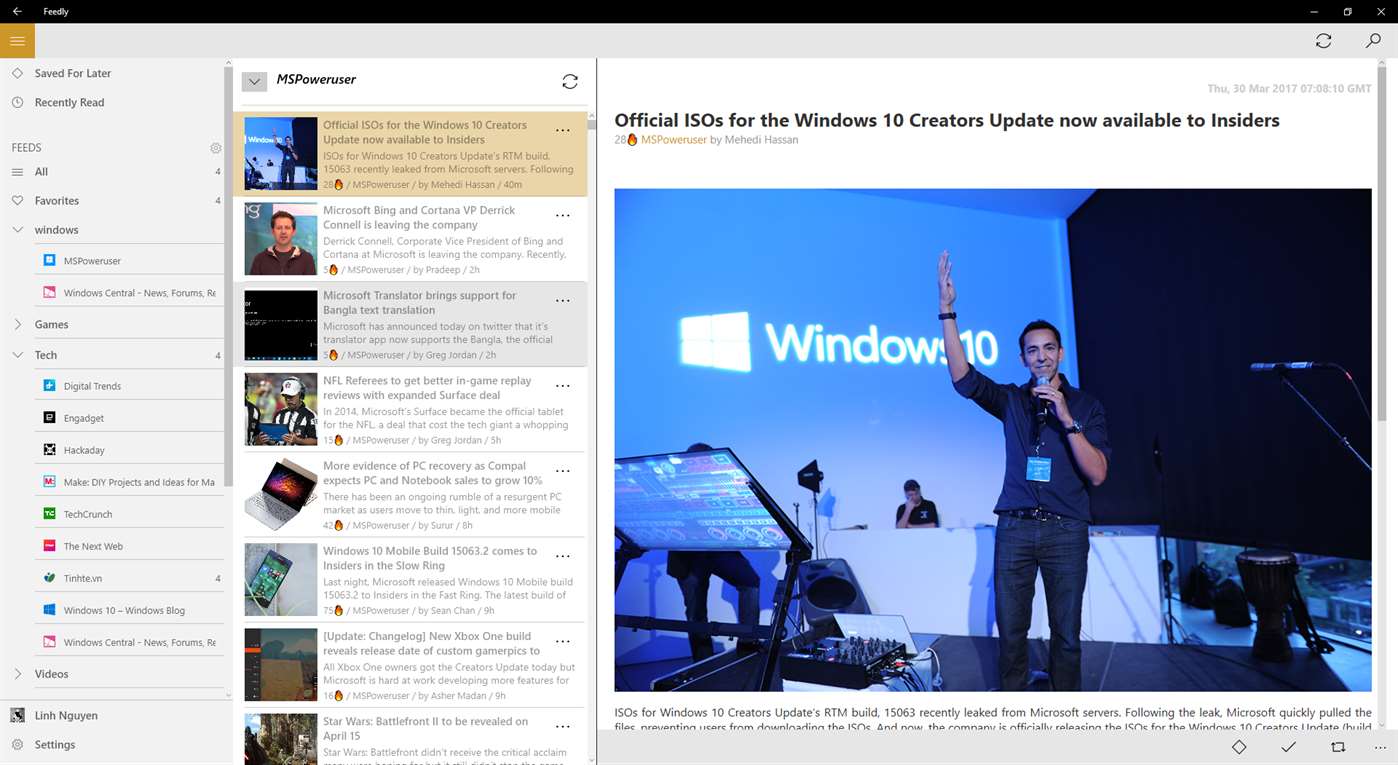Open the feeds settings gear
1398x765 pixels.
(215, 148)
